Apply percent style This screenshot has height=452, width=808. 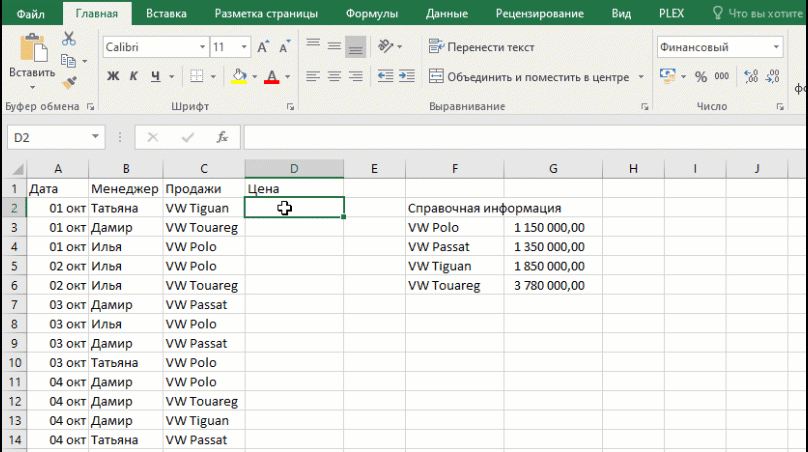(701, 77)
